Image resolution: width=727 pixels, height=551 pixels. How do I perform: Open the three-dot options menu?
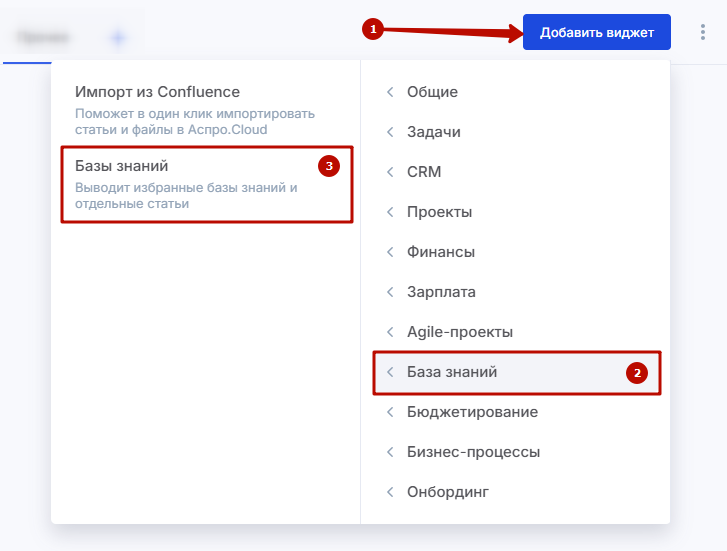(702, 33)
